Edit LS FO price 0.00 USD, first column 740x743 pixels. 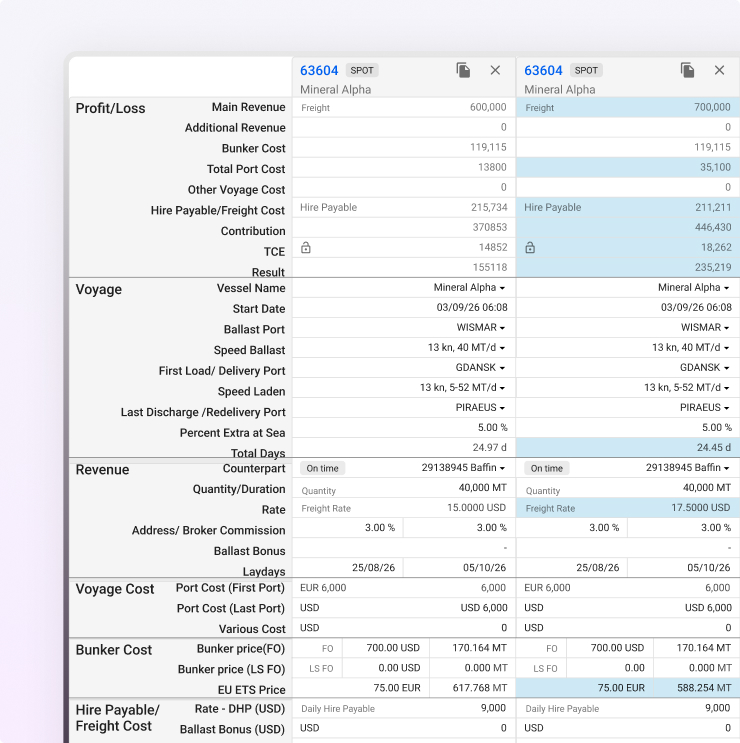386,668
